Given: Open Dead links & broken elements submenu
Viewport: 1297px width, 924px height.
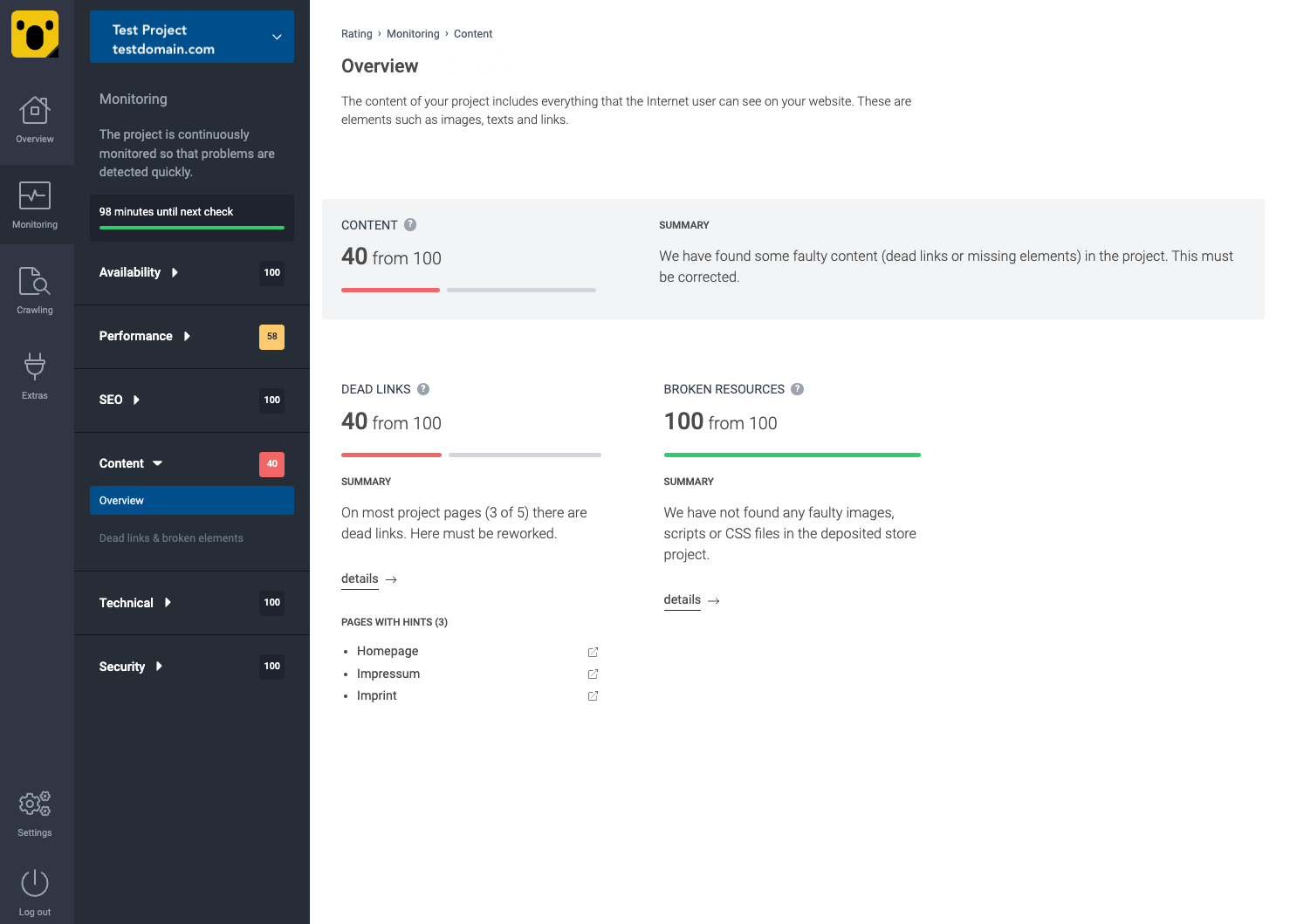Looking at the screenshot, I should click(171, 538).
